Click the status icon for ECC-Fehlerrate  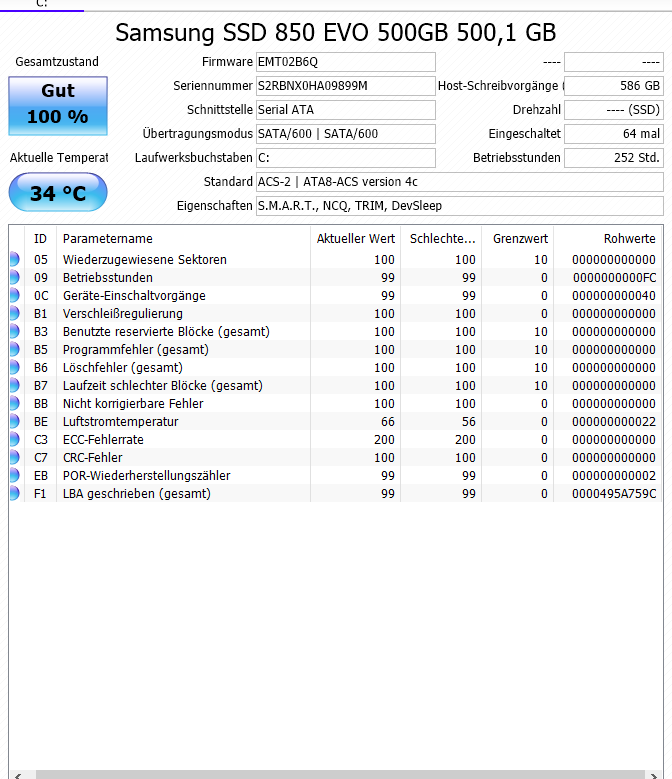point(14,439)
